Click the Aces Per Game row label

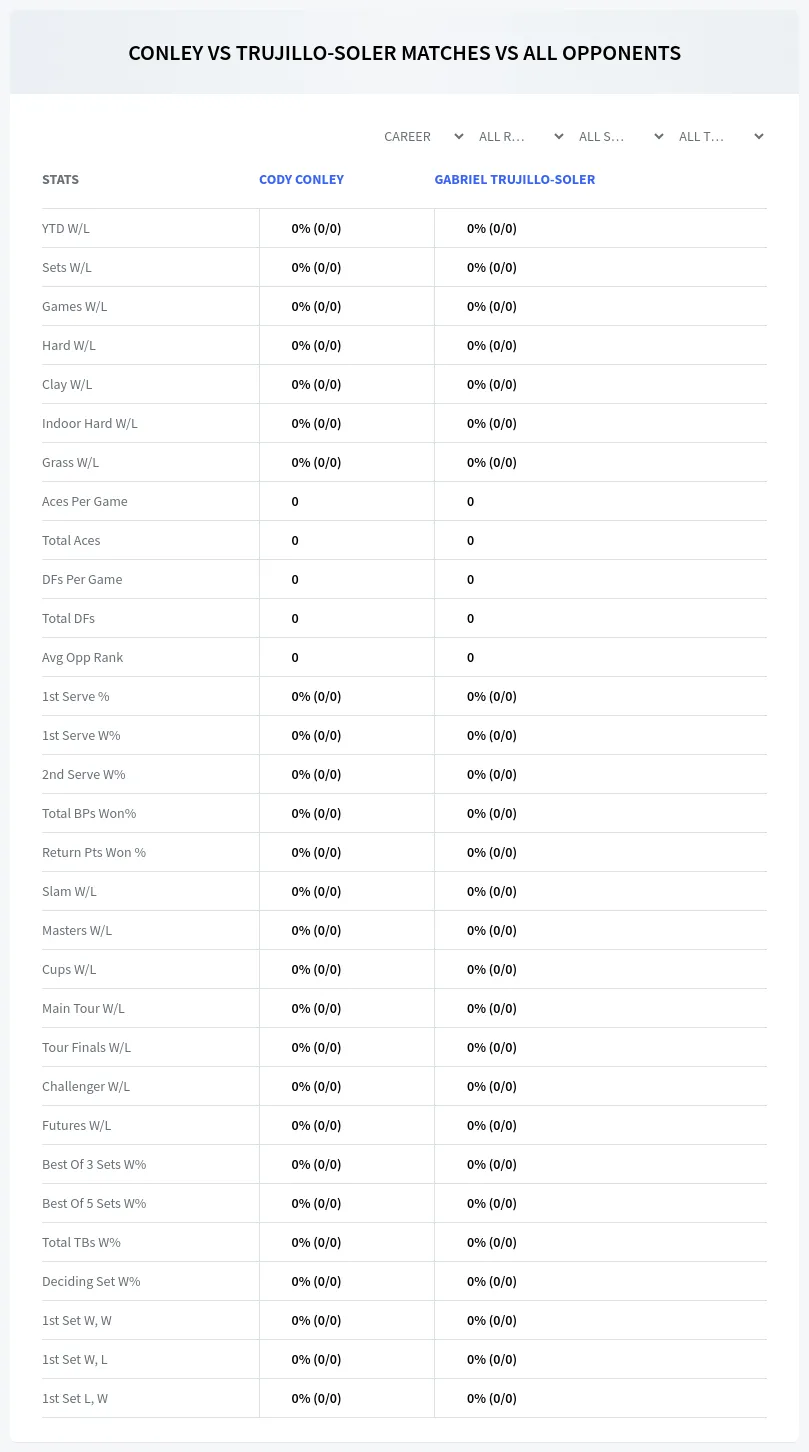pos(85,501)
